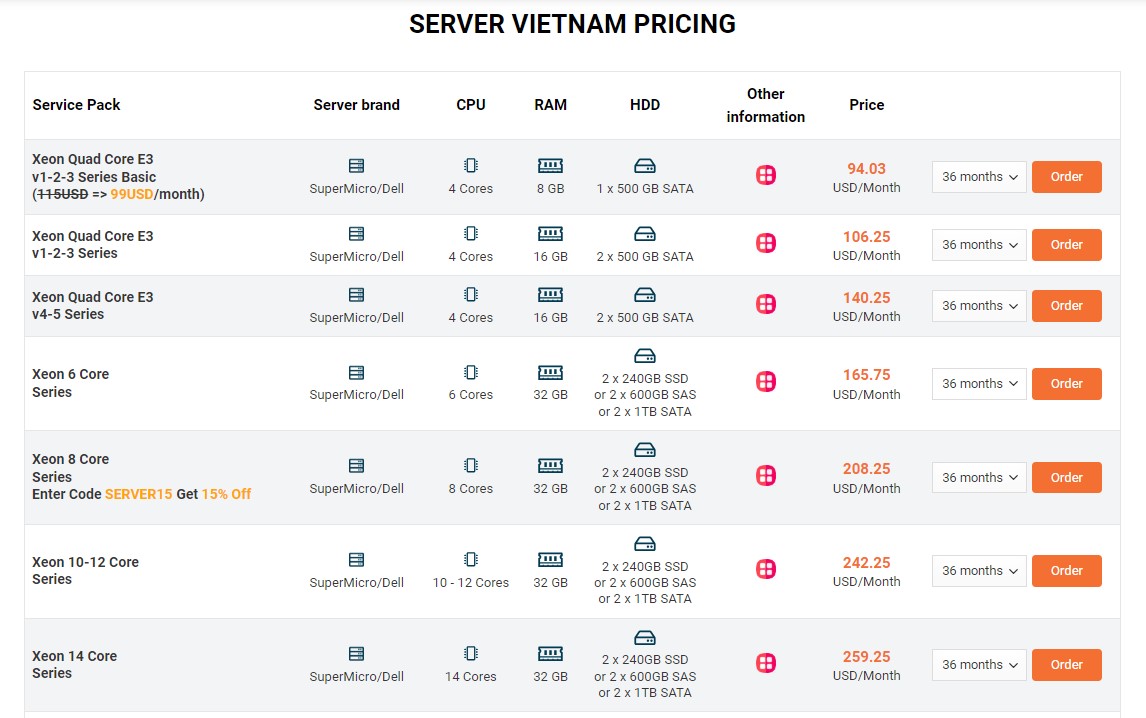
Task: Click the Xeon 14 Core Series pack name
Action: [x=75, y=665]
